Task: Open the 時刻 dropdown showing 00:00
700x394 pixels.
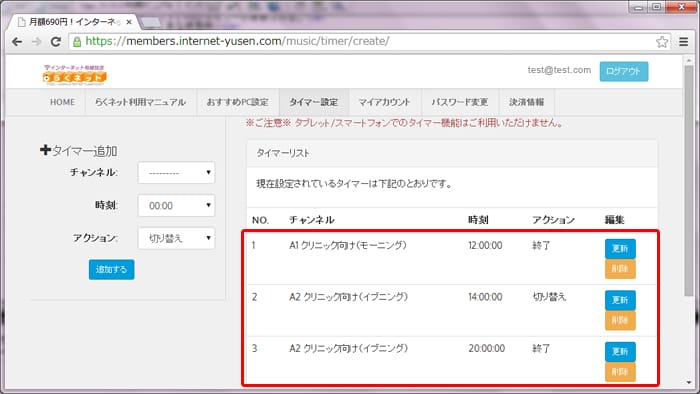Action: (176, 206)
